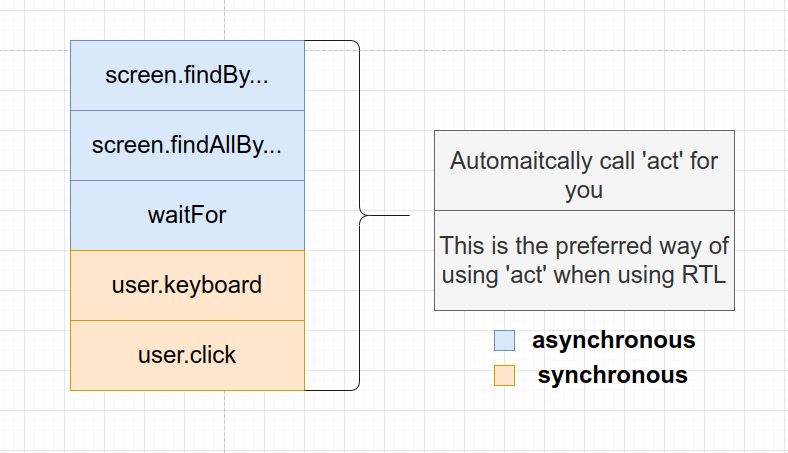This screenshot has height=453, width=788.
Task: Click the 'user.keyboard' text label
Action: point(187,285)
